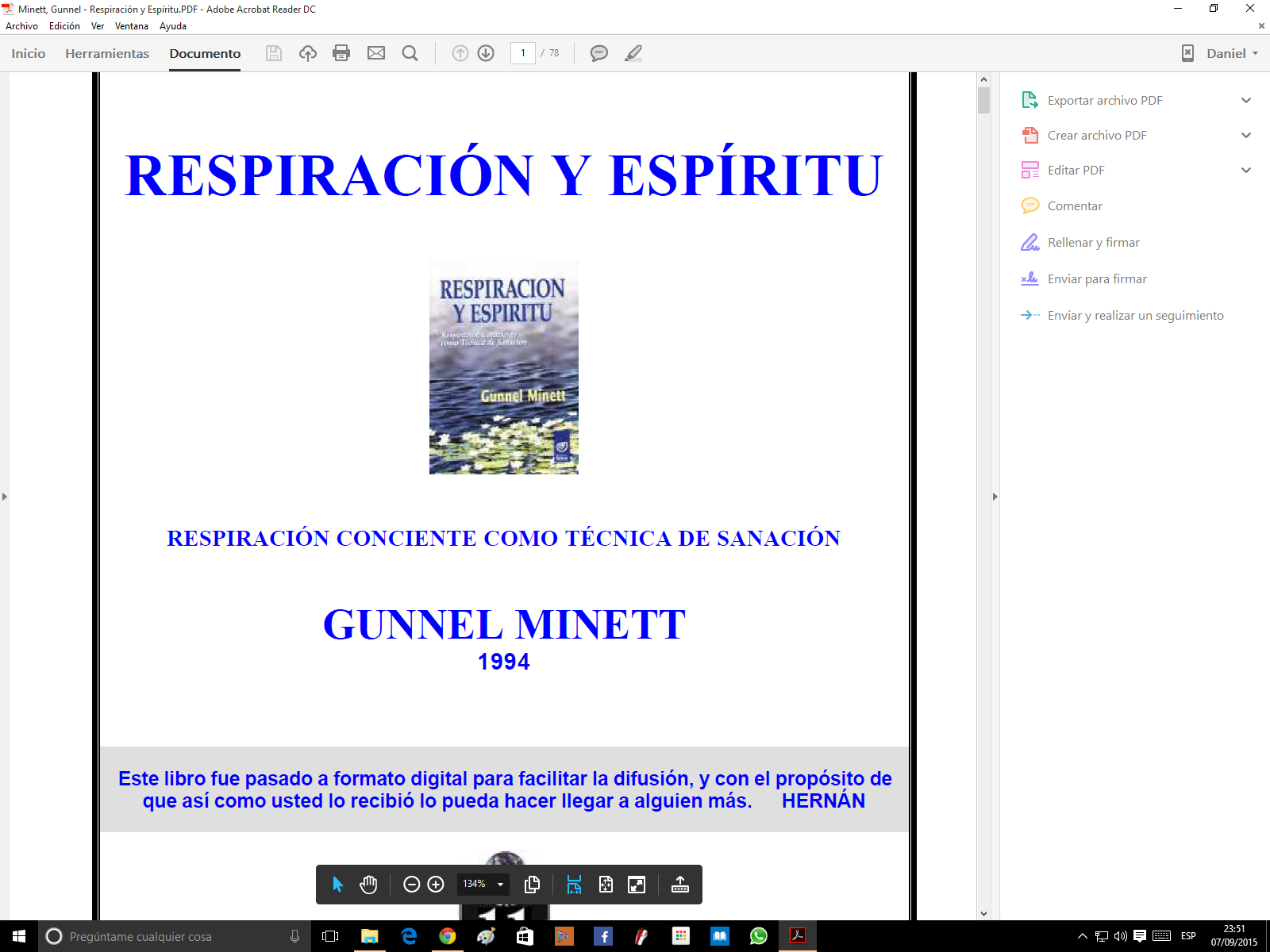The image size is (1270, 952).
Task: Click the page number input field
Action: [523, 53]
